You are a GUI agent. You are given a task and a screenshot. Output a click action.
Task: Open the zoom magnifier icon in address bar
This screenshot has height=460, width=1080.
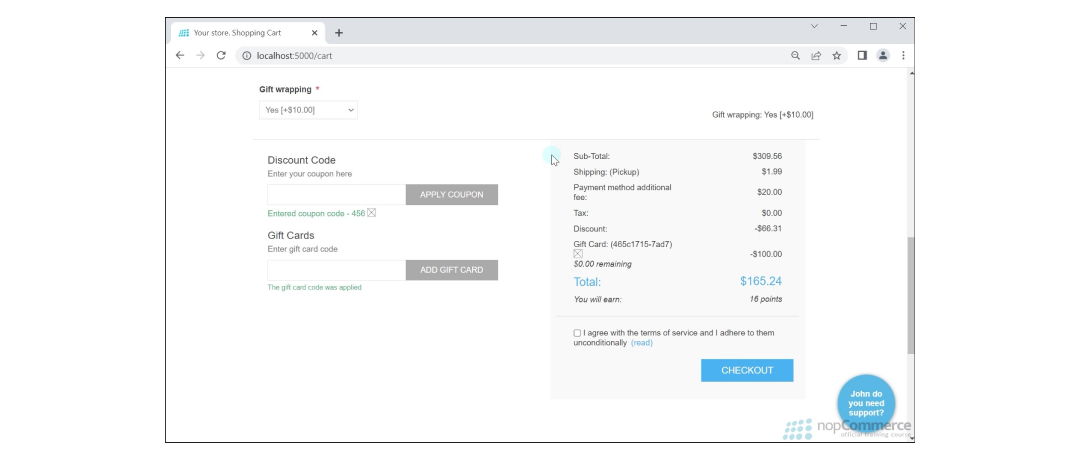796,56
